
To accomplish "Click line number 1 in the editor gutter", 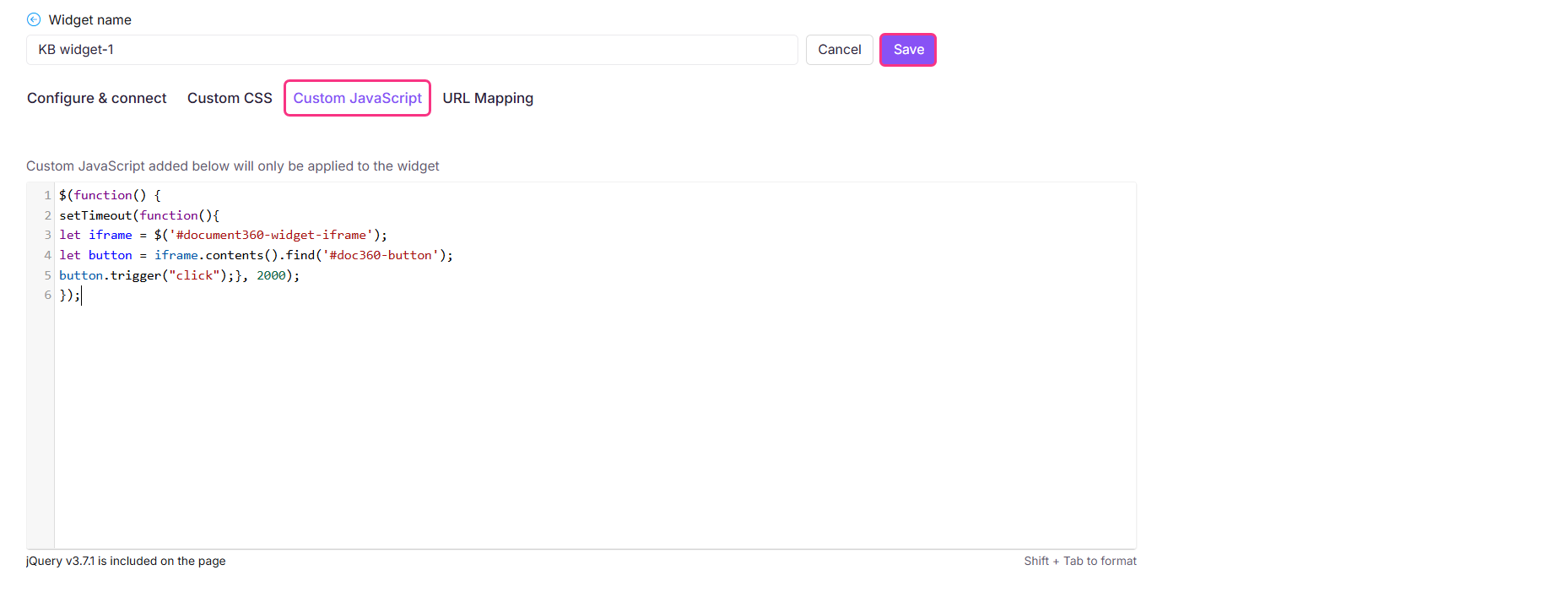I will tap(47, 195).
